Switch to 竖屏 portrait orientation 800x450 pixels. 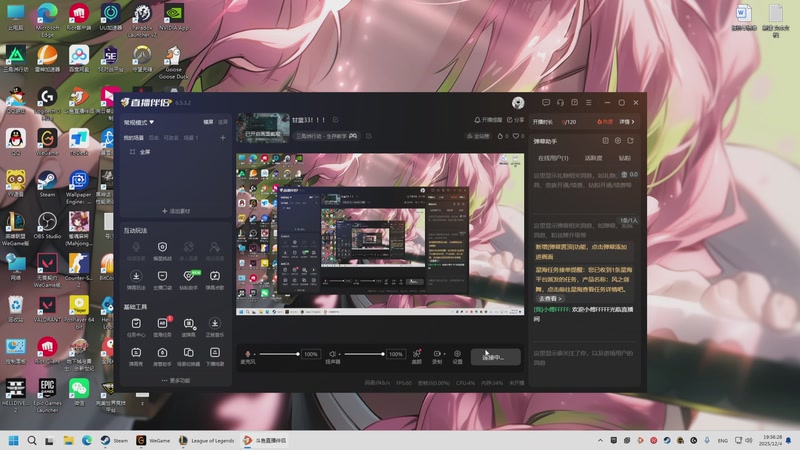(223, 122)
